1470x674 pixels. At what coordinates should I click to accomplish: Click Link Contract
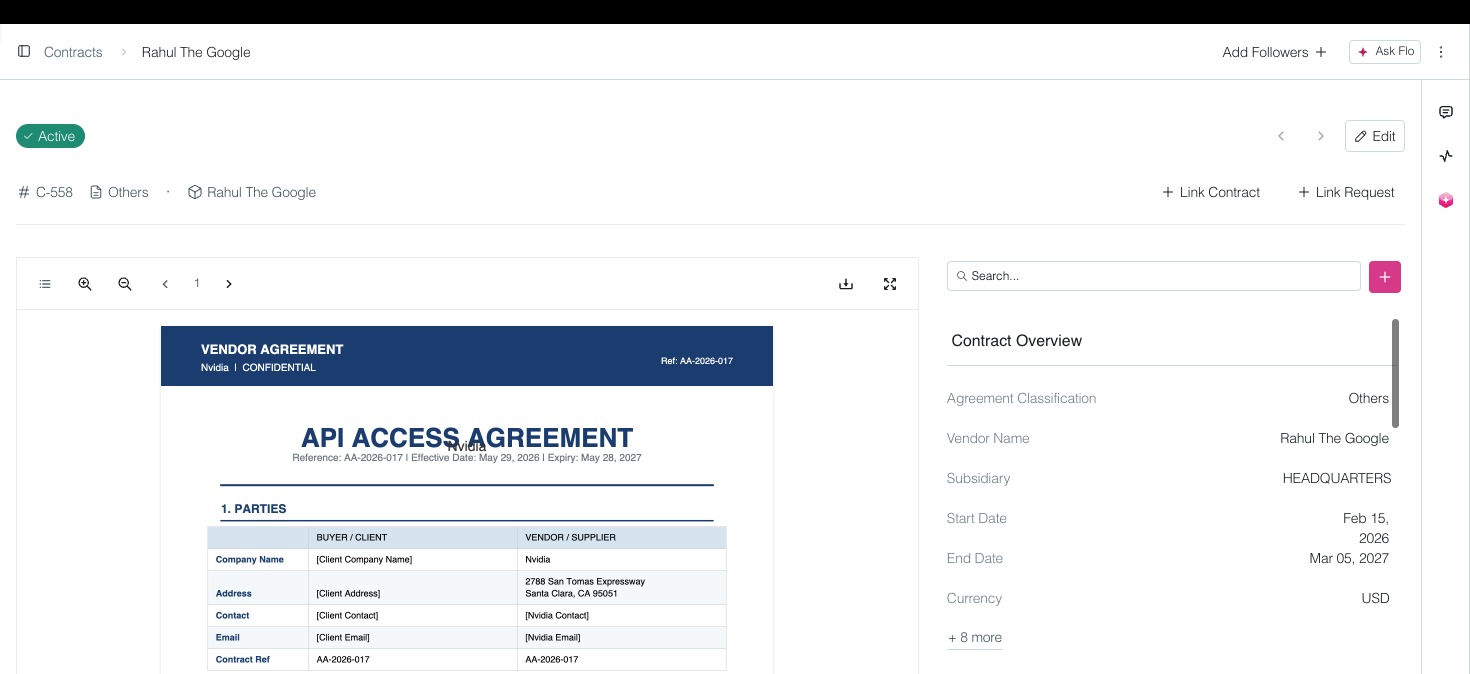click(1211, 192)
